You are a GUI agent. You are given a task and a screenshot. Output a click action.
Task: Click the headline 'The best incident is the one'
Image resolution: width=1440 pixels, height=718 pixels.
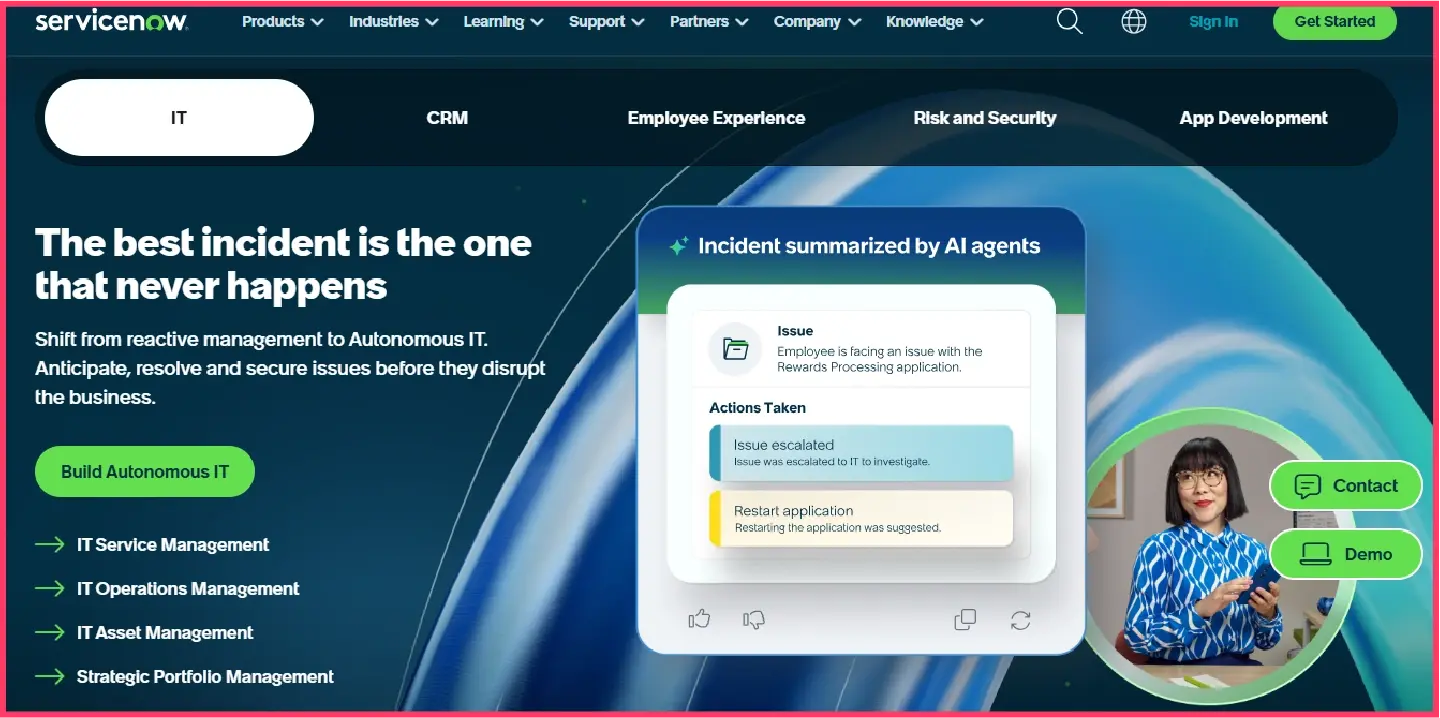pos(283,243)
